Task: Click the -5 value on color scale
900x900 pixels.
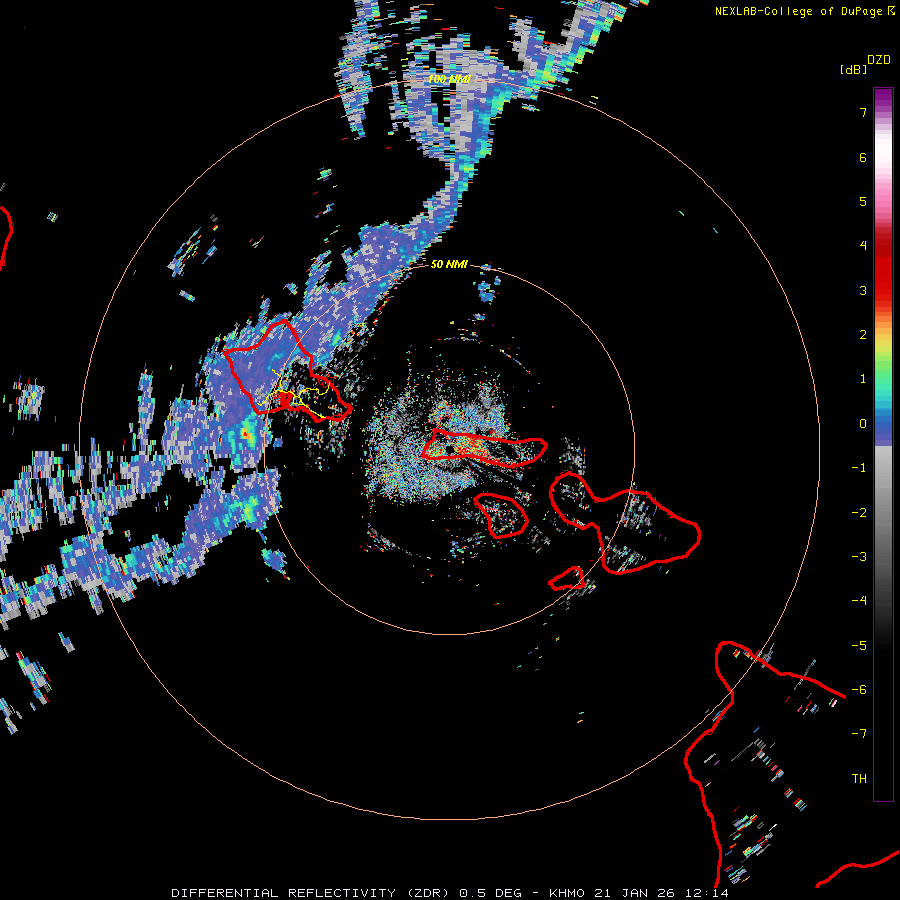Action: (x=859, y=646)
